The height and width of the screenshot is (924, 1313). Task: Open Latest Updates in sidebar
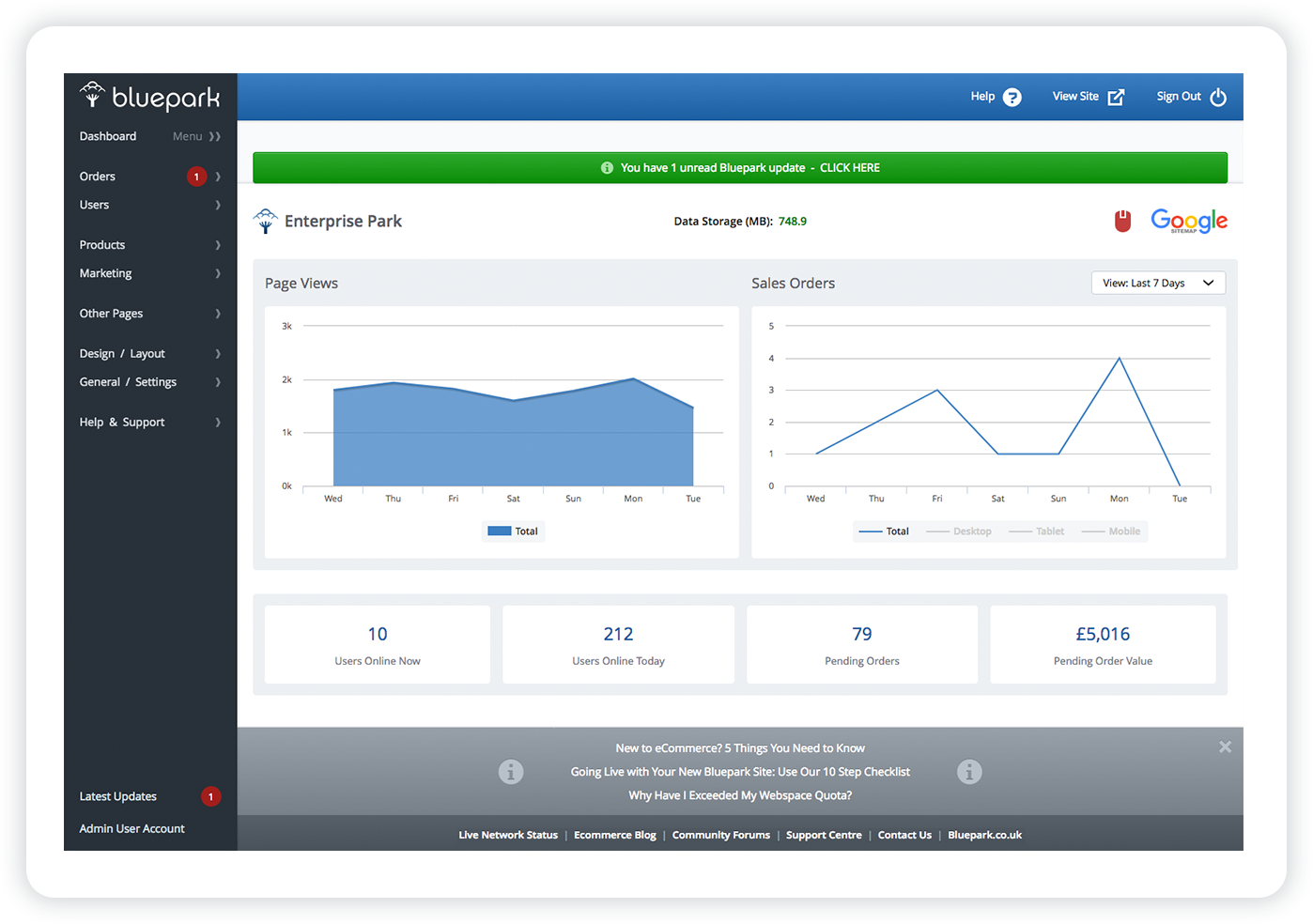118,796
